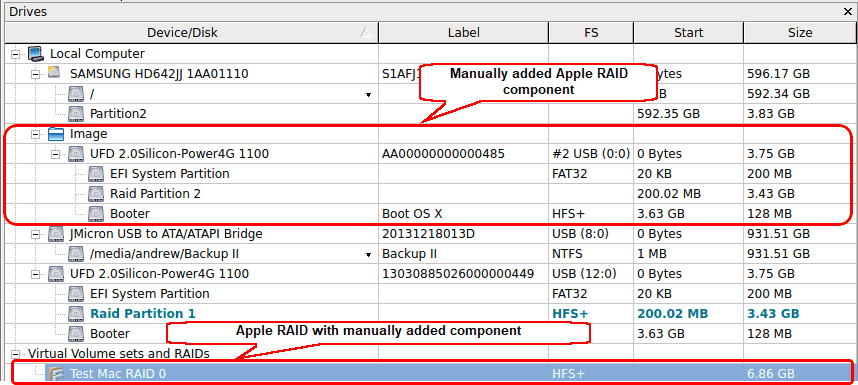Select Raid Partition 2 entry
This screenshot has width=858, height=385.
[x=155, y=194]
